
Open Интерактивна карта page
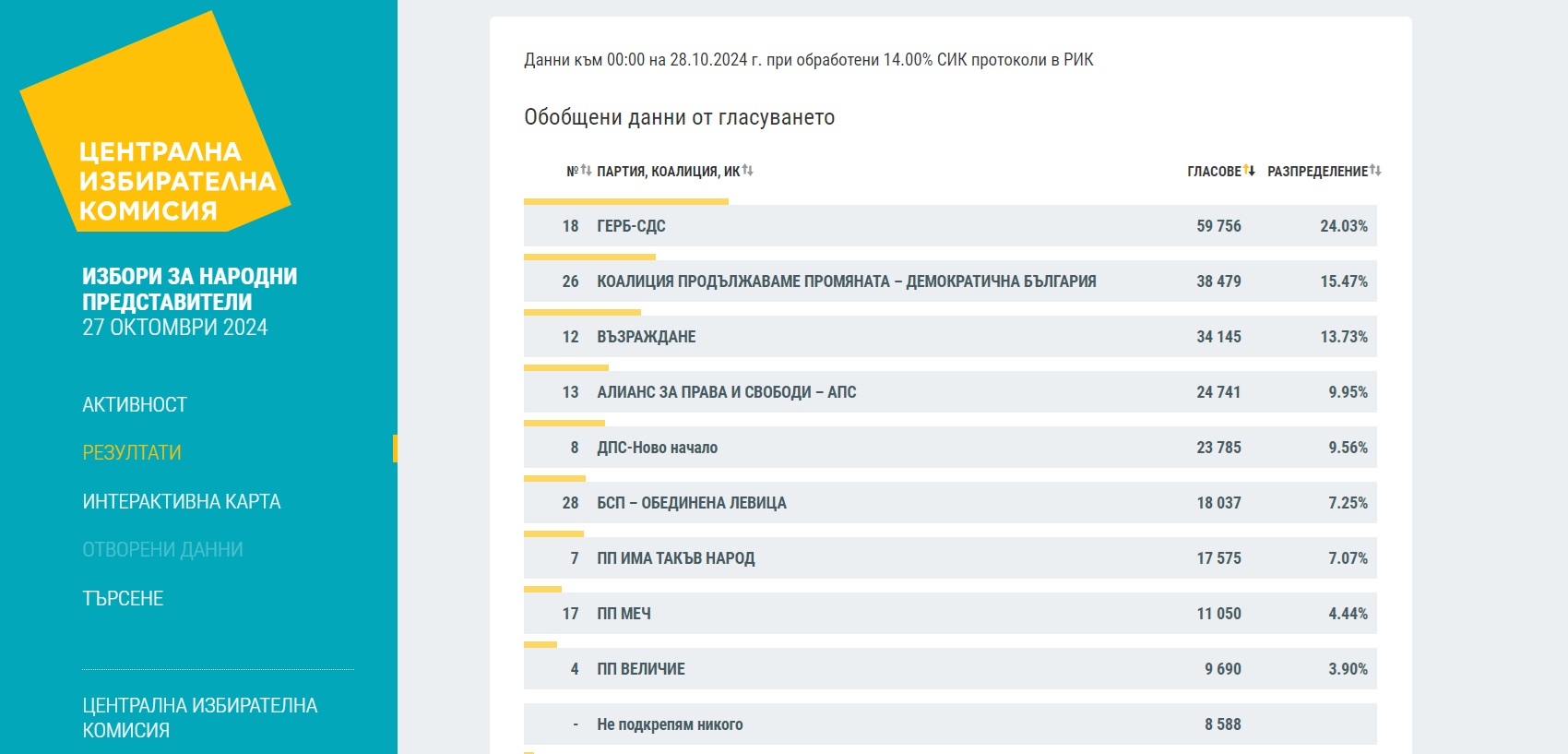[x=182, y=501]
